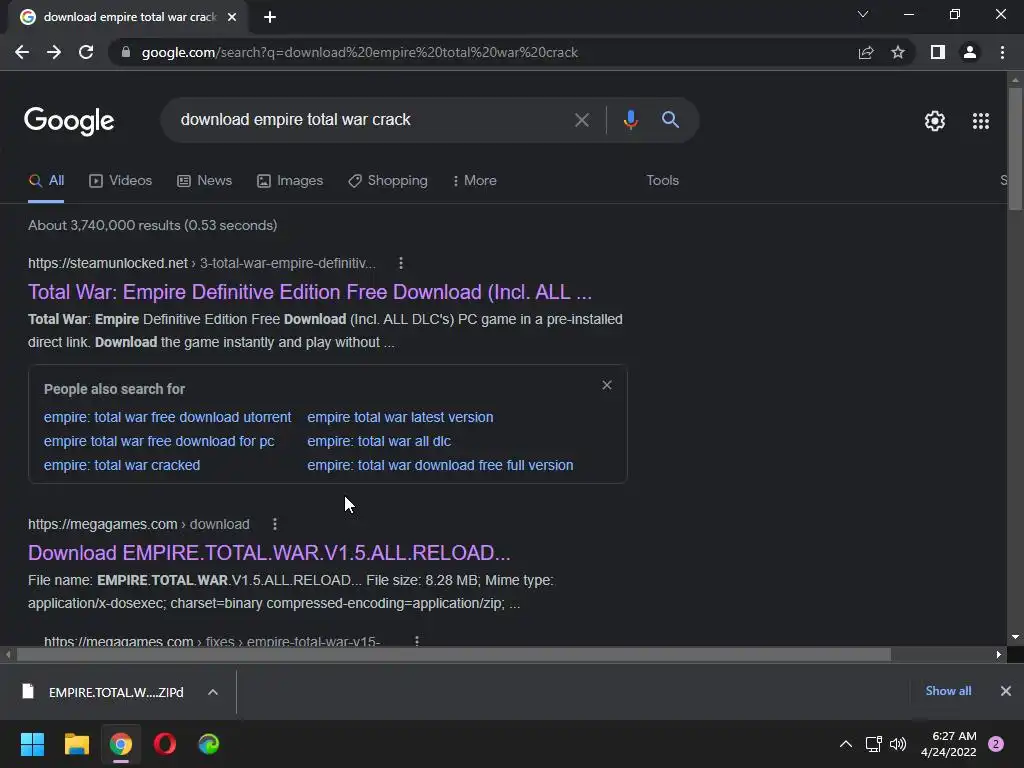The height and width of the screenshot is (768, 1024).
Task: Share this page via the share icon
Action: 866,52
